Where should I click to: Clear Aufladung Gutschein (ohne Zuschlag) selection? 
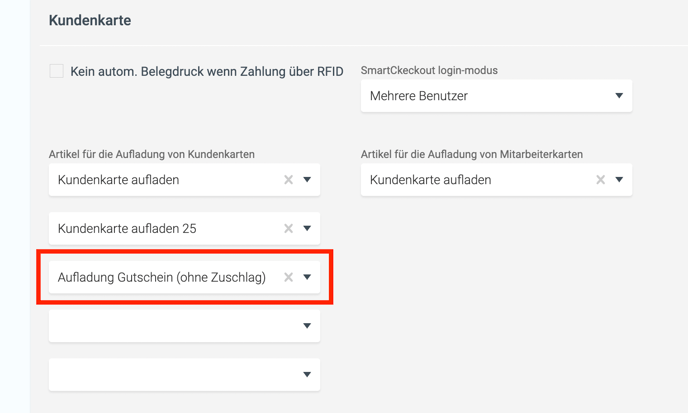coord(288,277)
